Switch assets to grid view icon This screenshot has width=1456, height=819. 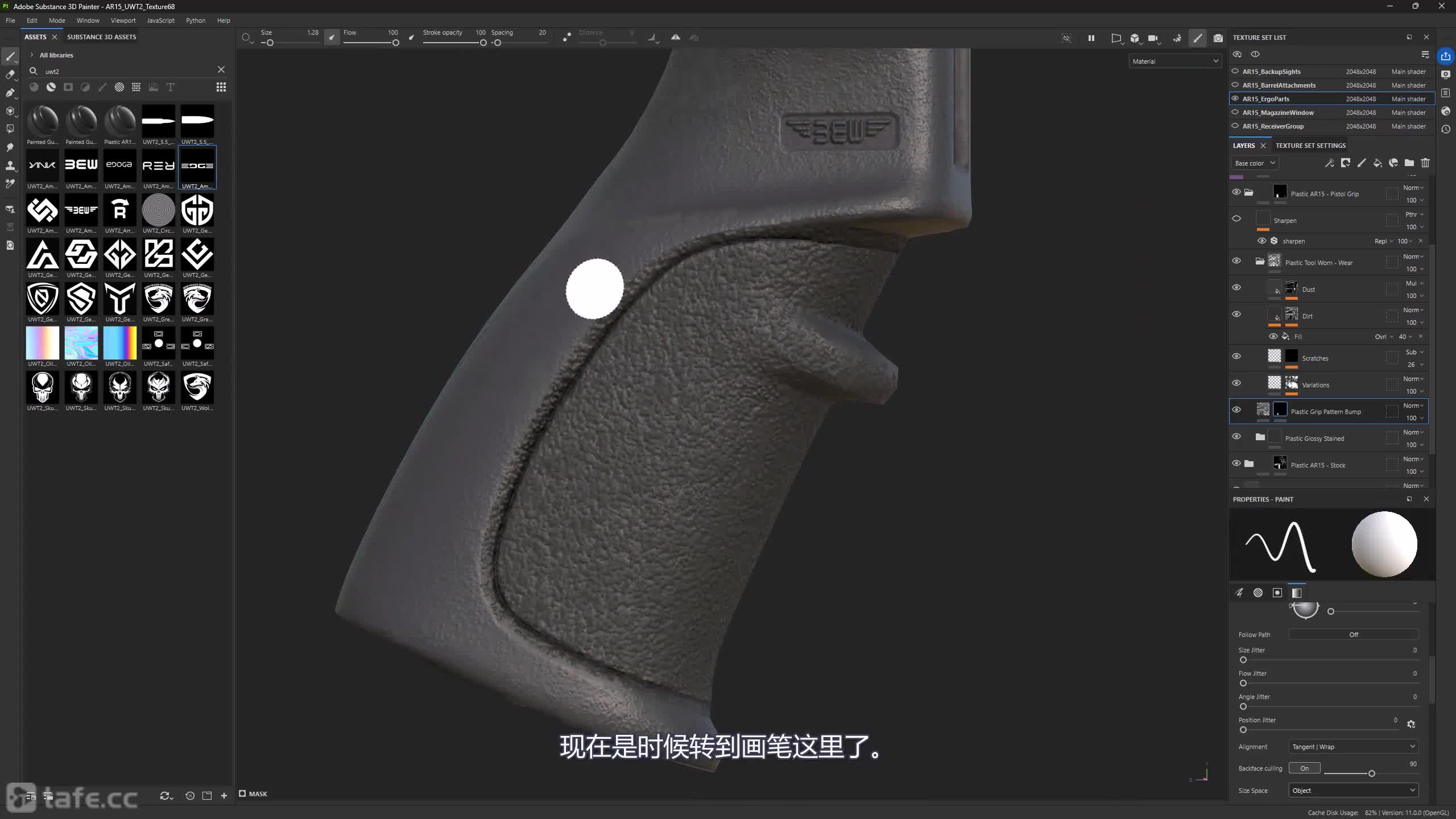(x=221, y=87)
